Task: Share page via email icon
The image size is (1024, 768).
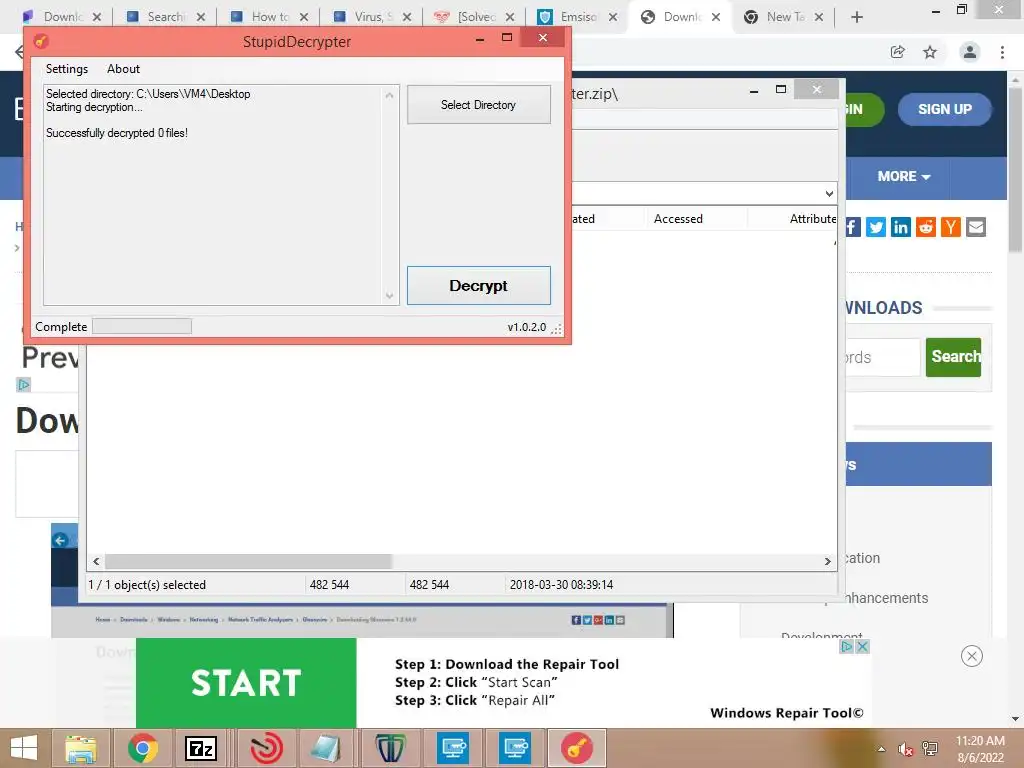Action: coord(976,227)
